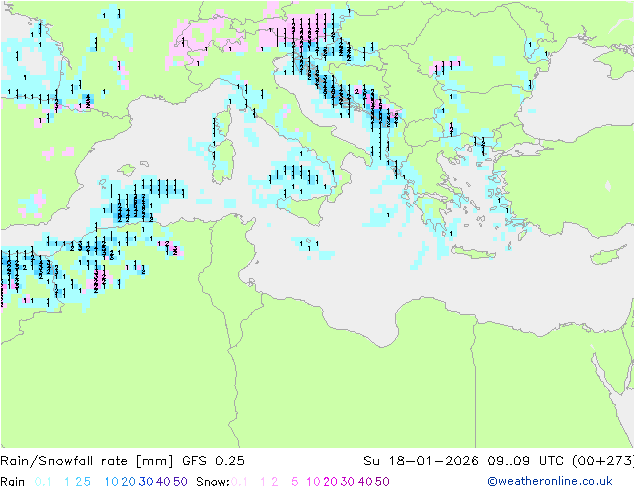Click the '(00+273)' forecast offset text
The height and width of the screenshot is (490, 634).
coord(603,460)
